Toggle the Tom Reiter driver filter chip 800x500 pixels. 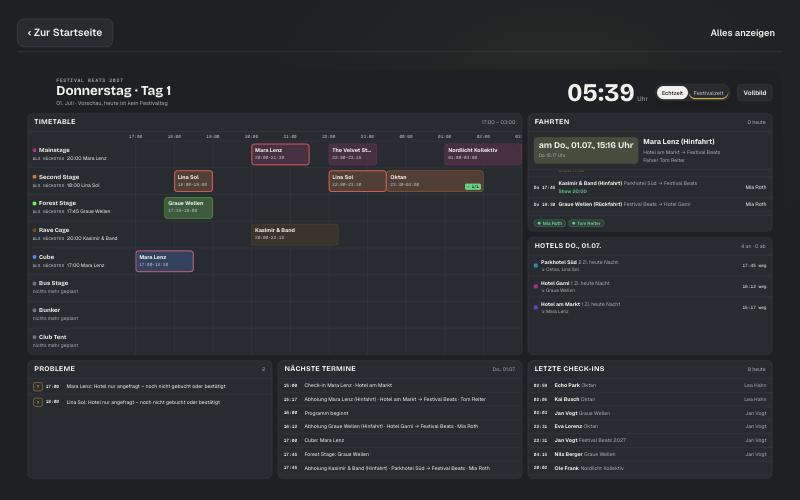pos(586,223)
